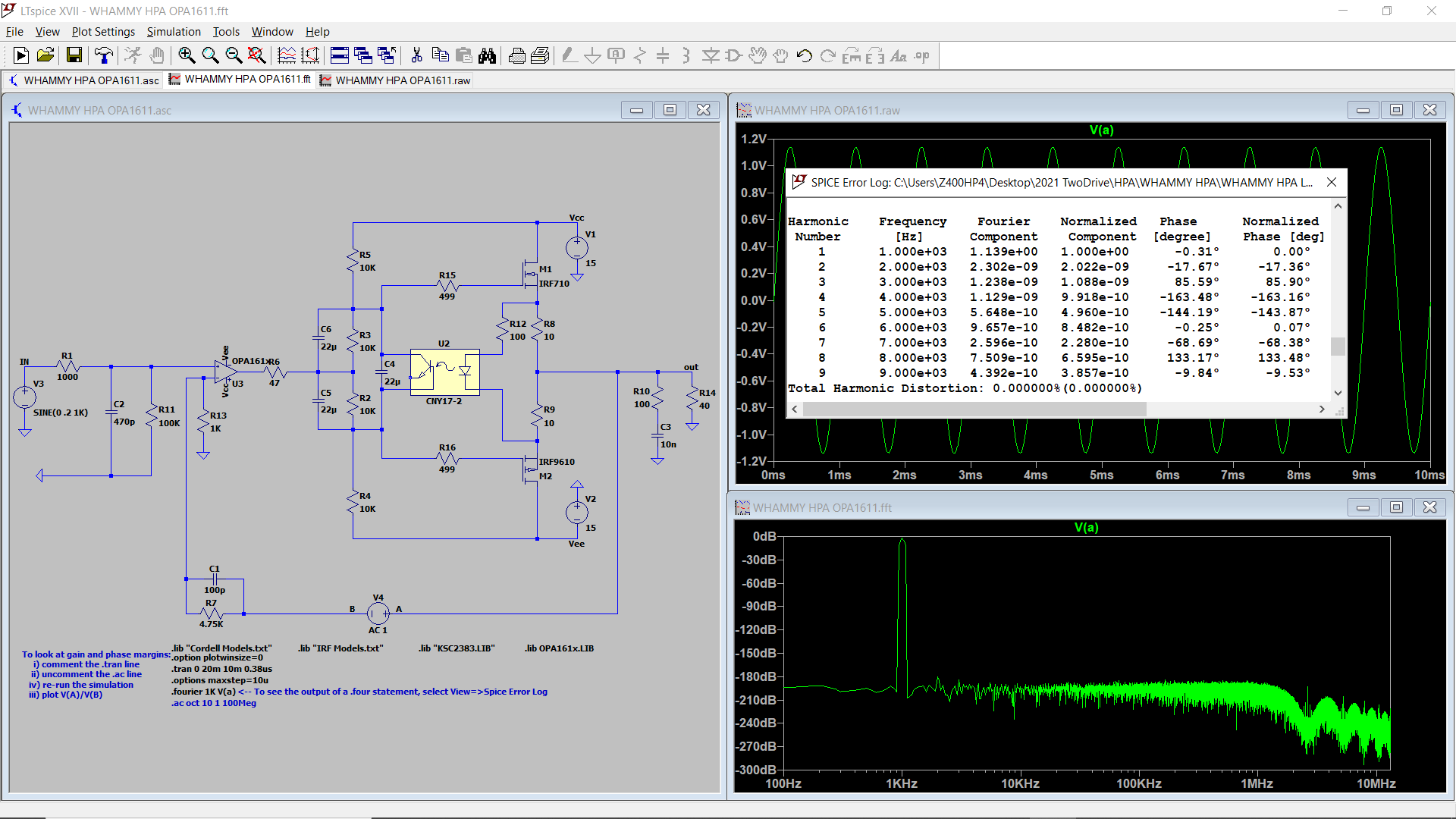Open the Simulation menu

pos(174,32)
